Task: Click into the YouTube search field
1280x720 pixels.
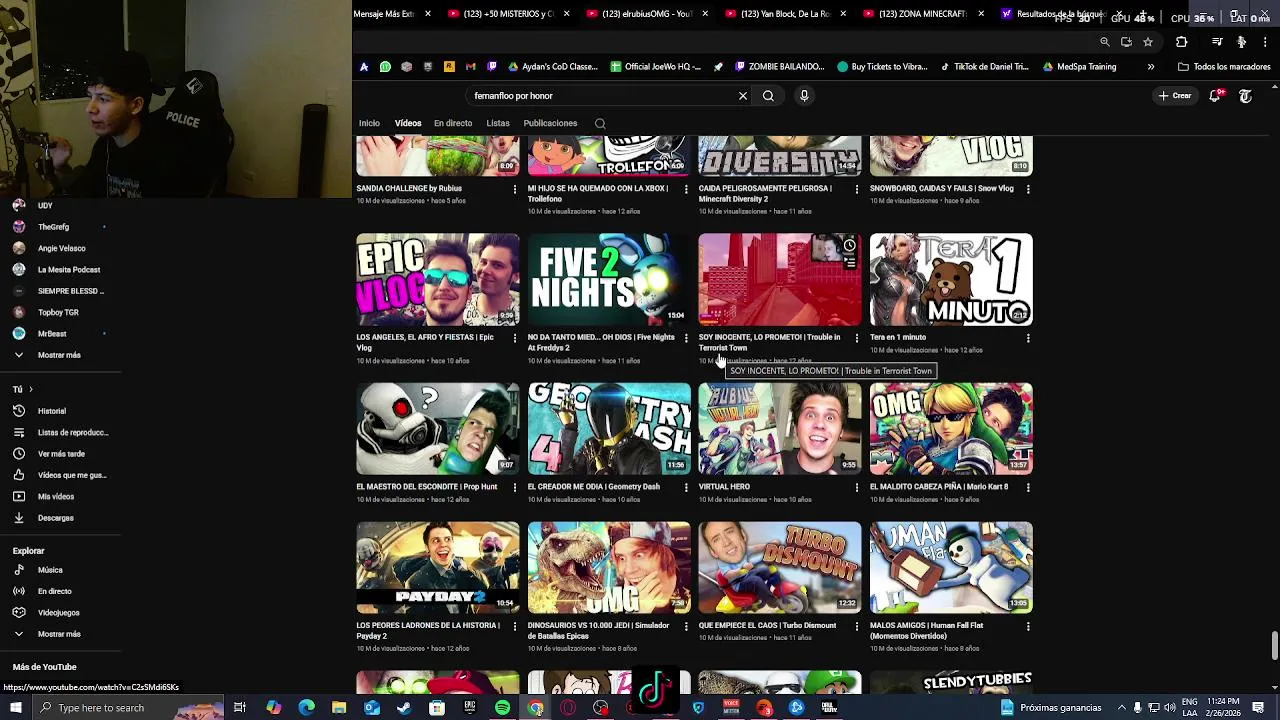Action: pos(600,96)
